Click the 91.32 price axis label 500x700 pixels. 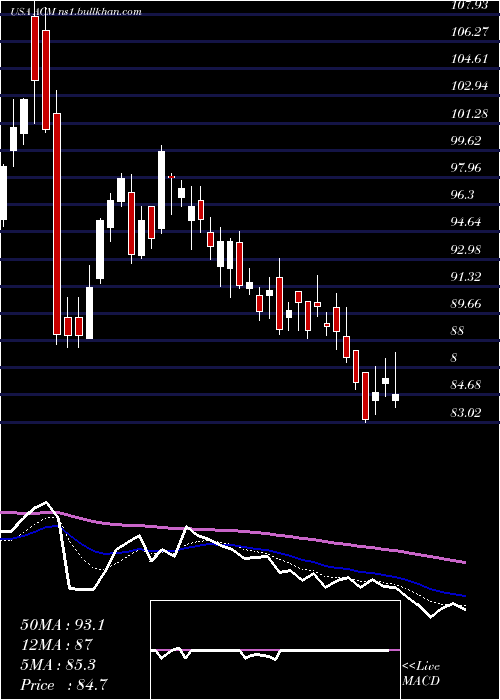click(x=466, y=276)
